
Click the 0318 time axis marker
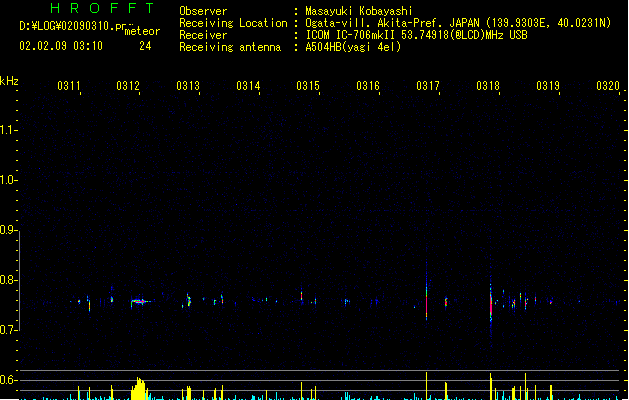tap(488, 86)
